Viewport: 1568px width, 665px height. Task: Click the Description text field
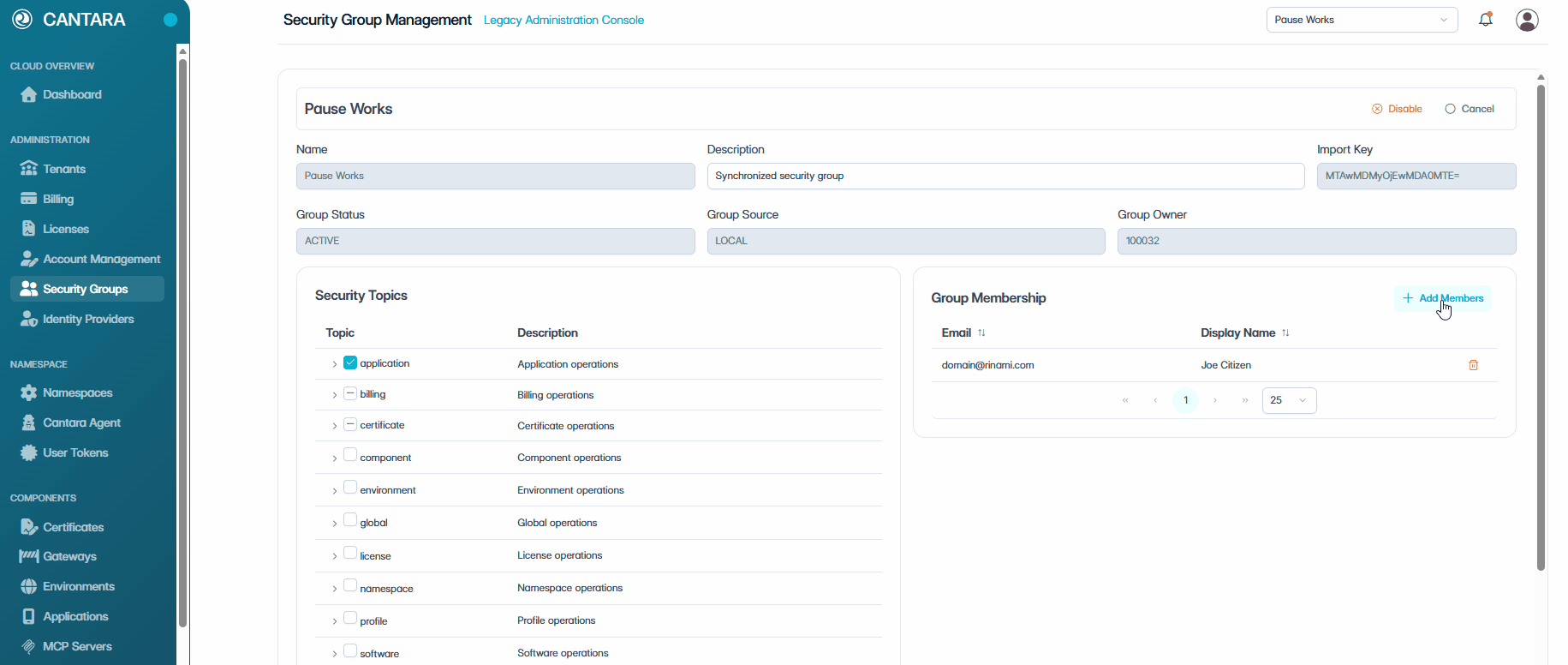pyautogui.click(x=1005, y=176)
